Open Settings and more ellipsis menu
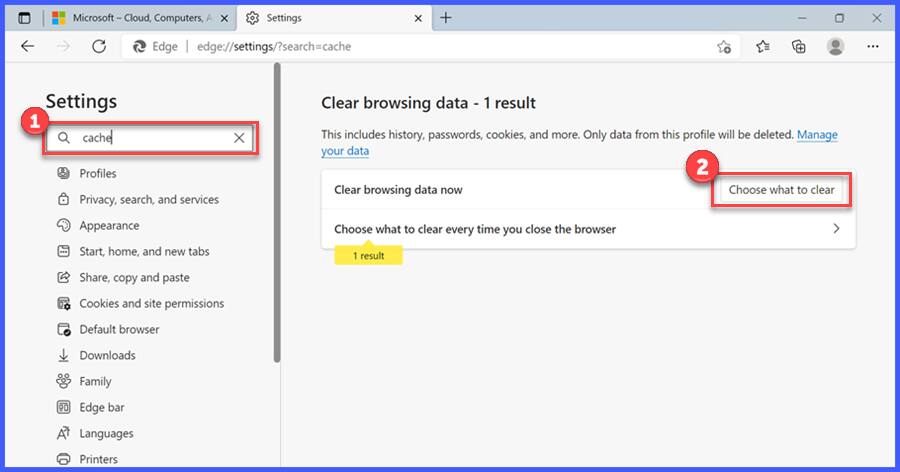The width and height of the screenshot is (900, 472). click(873, 47)
